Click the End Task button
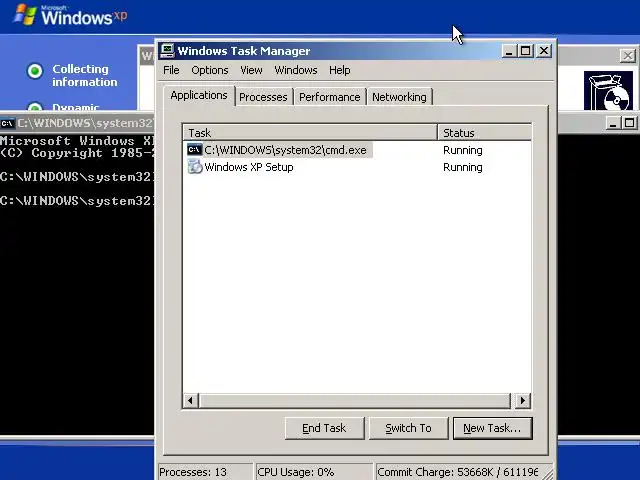Image resolution: width=640 pixels, height=480 pixels. (x=324, y=428)
